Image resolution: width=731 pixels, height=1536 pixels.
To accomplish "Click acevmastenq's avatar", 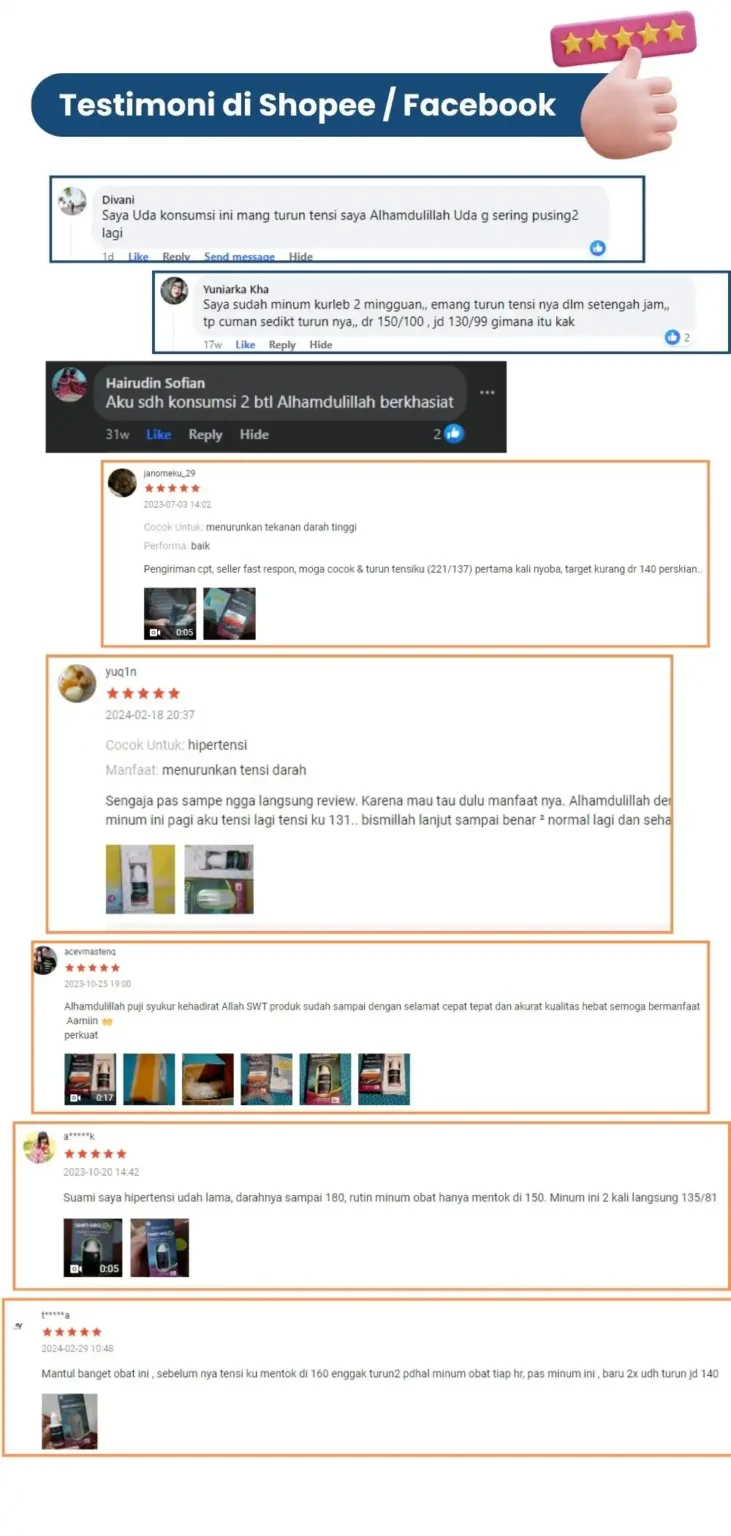I will [x=45, y=960].
